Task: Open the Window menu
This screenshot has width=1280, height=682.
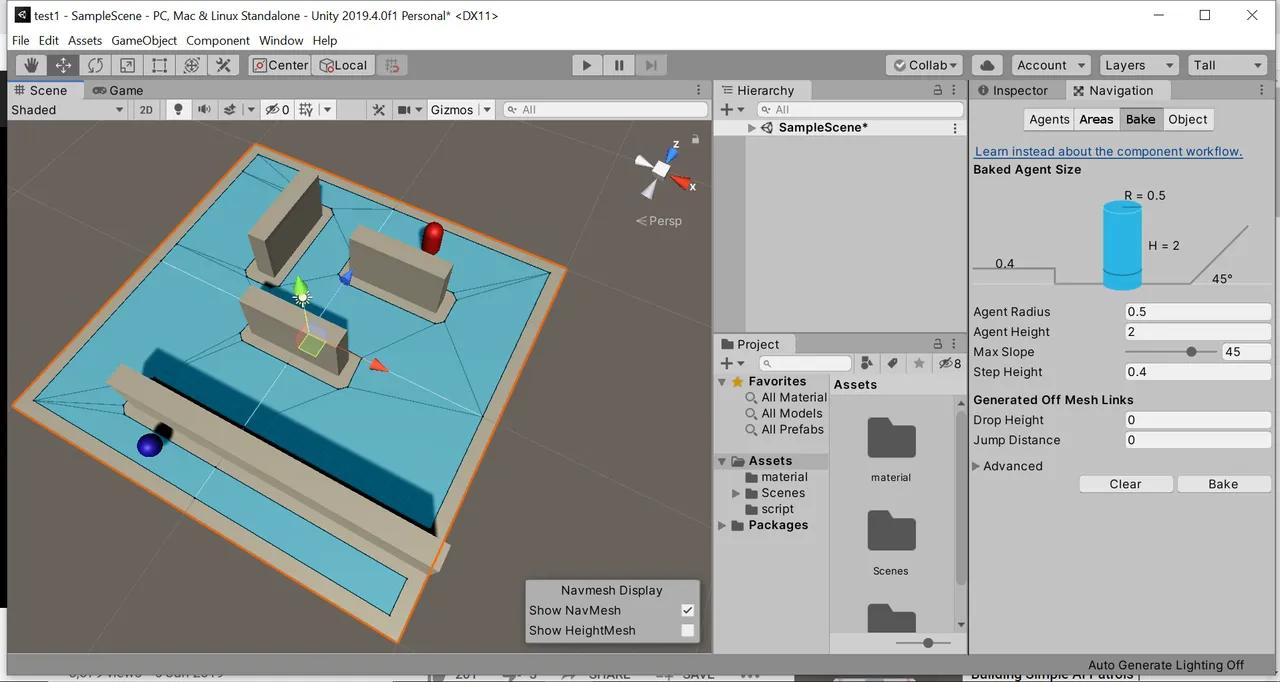Action: coord(281,41)
